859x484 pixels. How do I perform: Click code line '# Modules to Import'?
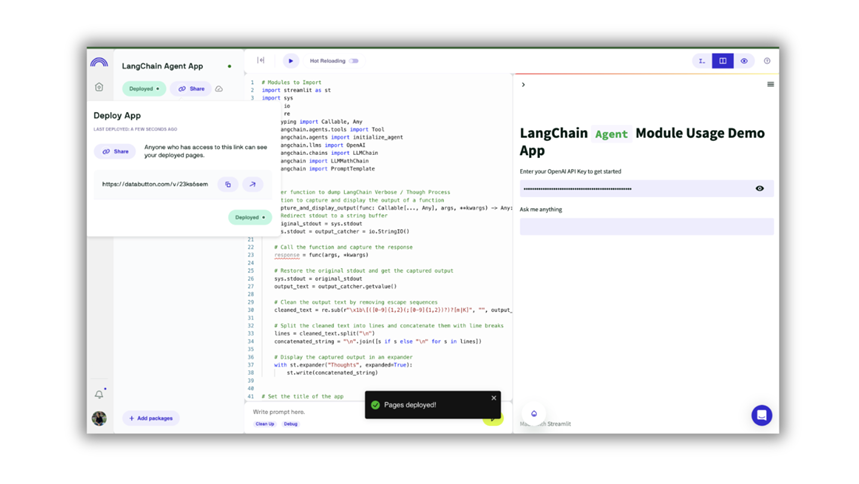[291, 82]
